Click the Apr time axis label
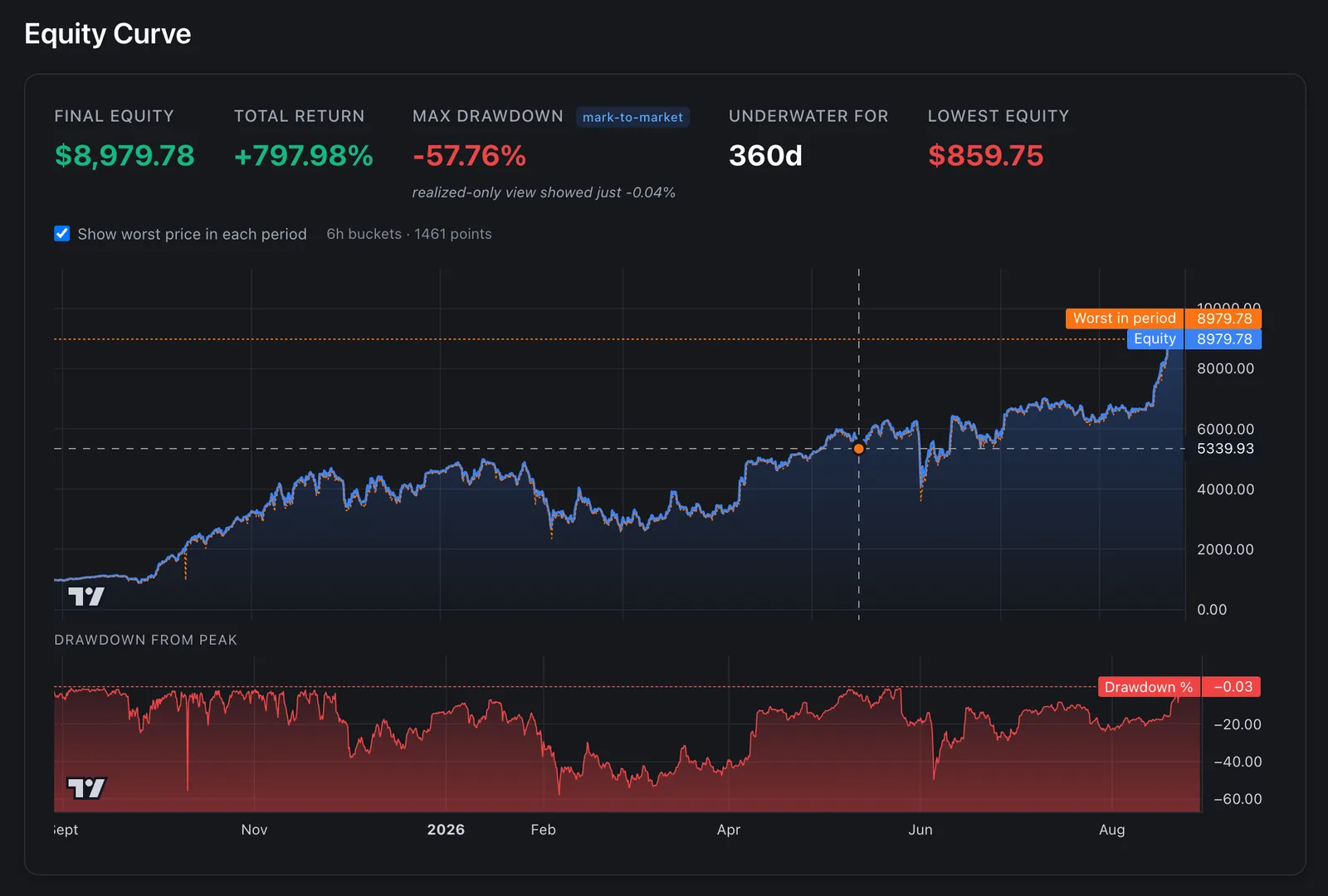Viewport: 1328px width, 896px height. (729, 830)
